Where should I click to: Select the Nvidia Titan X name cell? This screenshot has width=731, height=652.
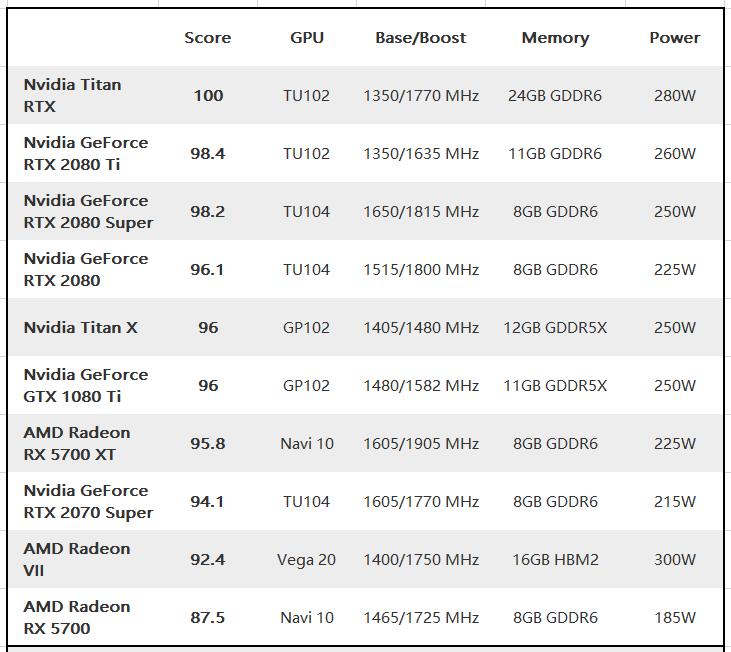pyautogui.click(x=80, y=327)
